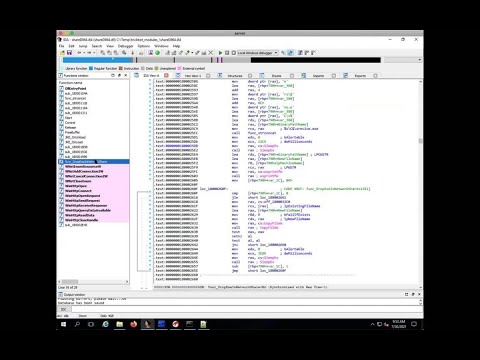Select the Start function in the list
The width and height of the screenshot is (480, 360).
click(69, 118)
